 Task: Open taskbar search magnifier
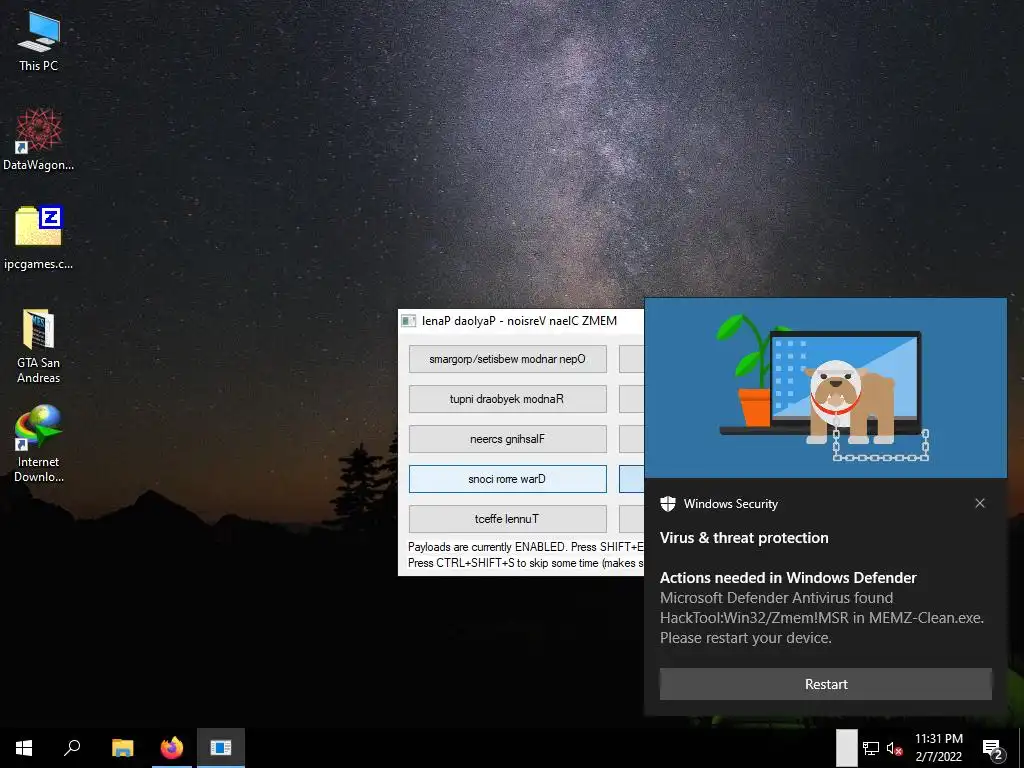coord(72,748)
